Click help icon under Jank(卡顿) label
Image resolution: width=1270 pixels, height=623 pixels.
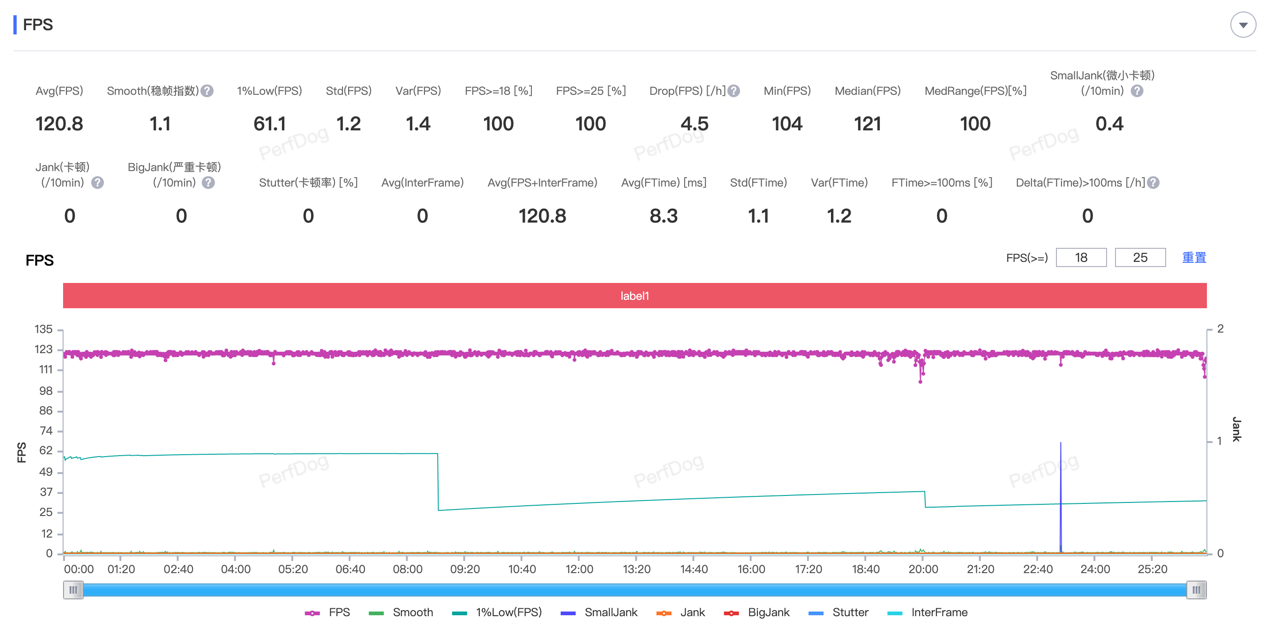97,183
